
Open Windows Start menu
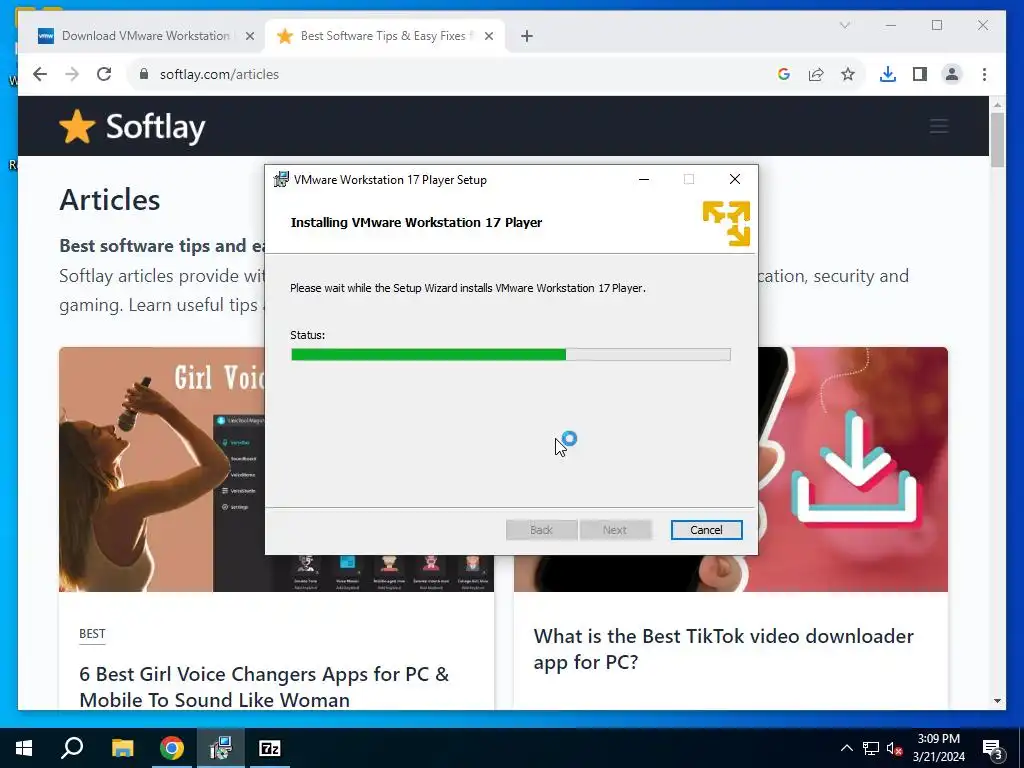[24, 748]
